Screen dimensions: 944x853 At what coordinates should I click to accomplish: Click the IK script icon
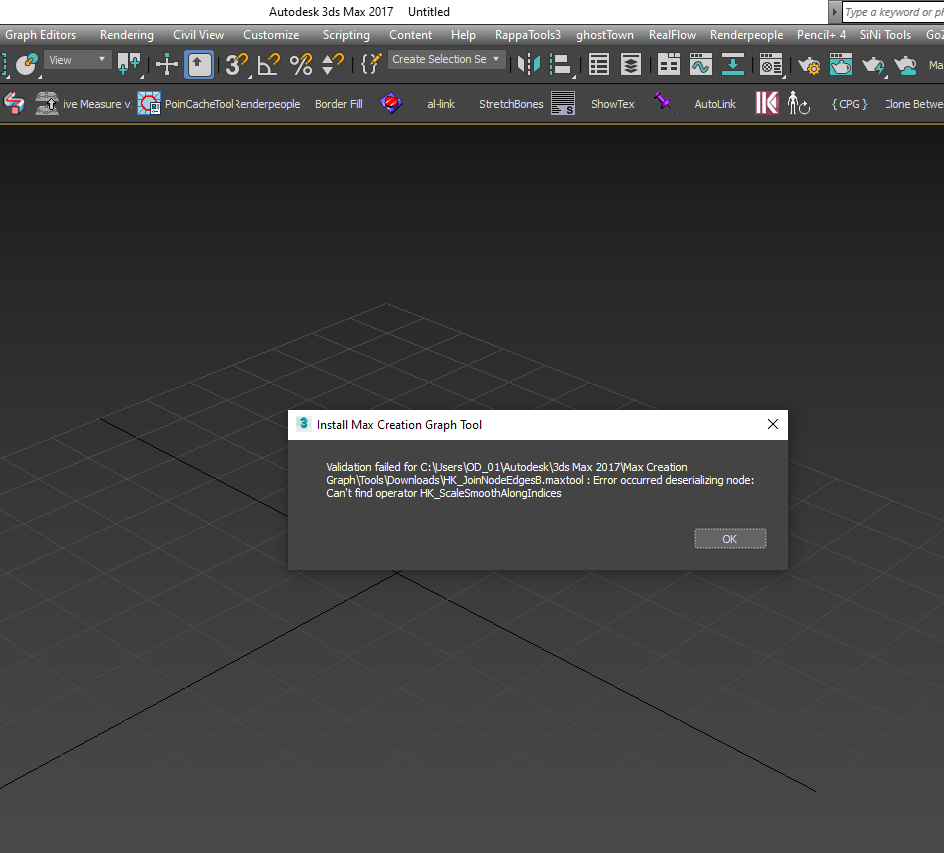point(767,103)
